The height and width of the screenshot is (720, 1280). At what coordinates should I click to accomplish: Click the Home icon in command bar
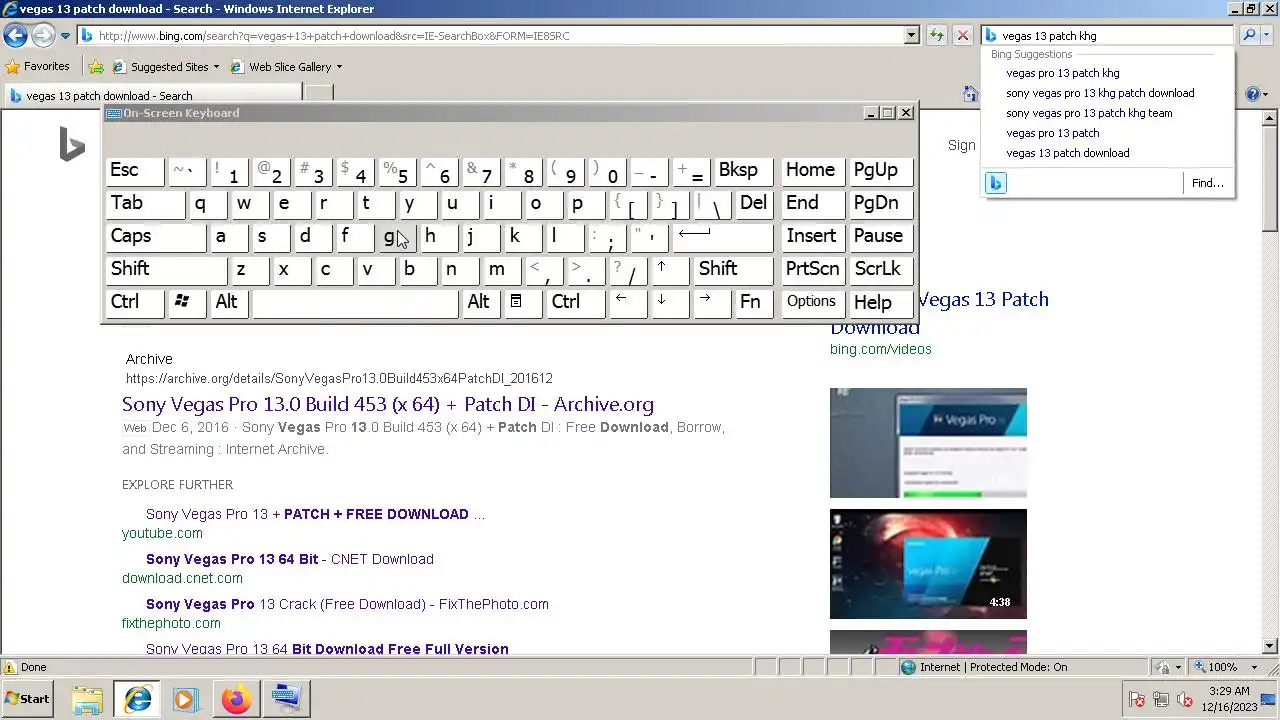click(970, 94)
